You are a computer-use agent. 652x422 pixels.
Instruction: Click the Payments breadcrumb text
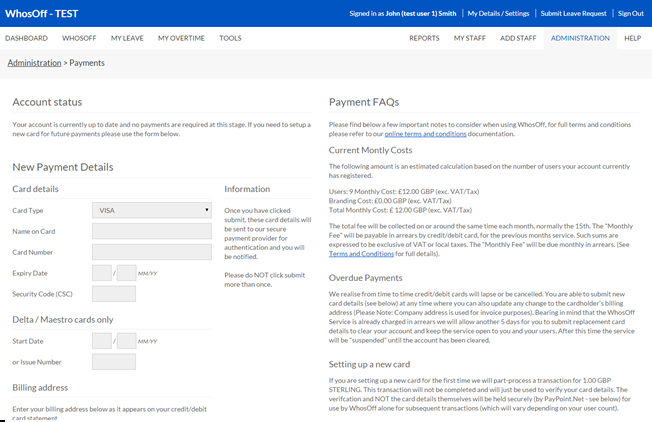(87, 63)
